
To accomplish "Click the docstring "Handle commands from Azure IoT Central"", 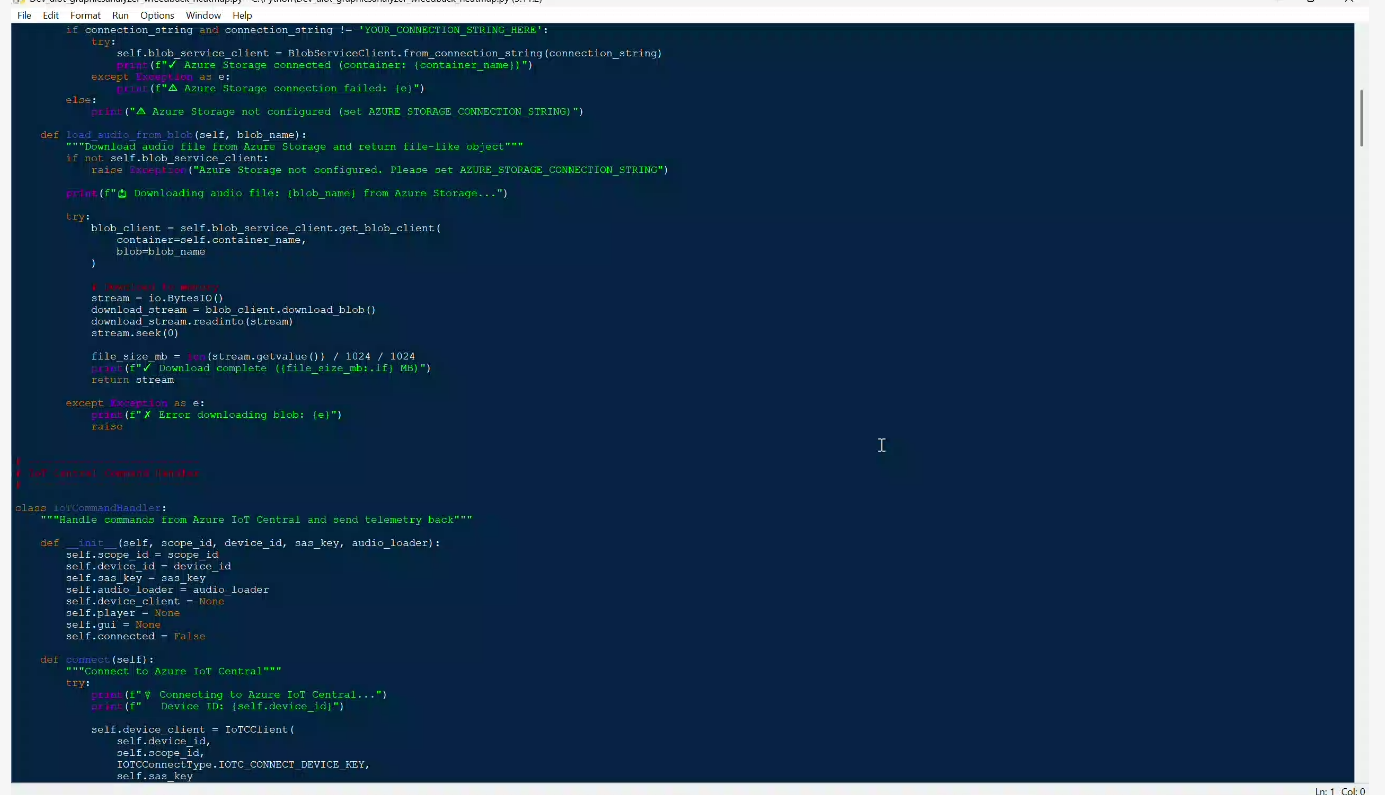I will pos(256,520).
